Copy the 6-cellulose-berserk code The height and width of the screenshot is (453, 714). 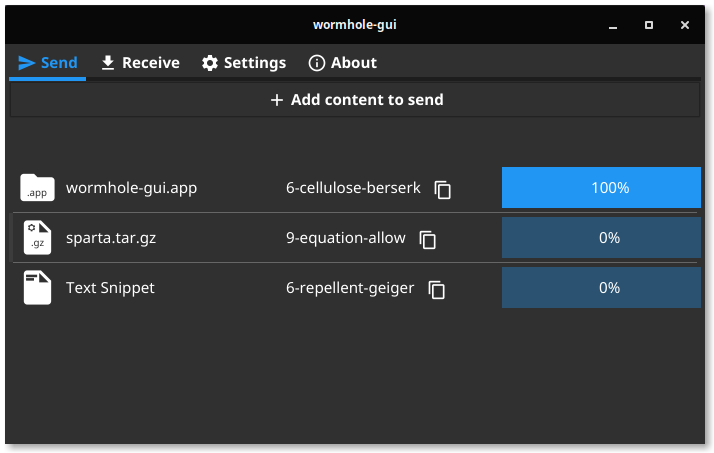(443, 190)
